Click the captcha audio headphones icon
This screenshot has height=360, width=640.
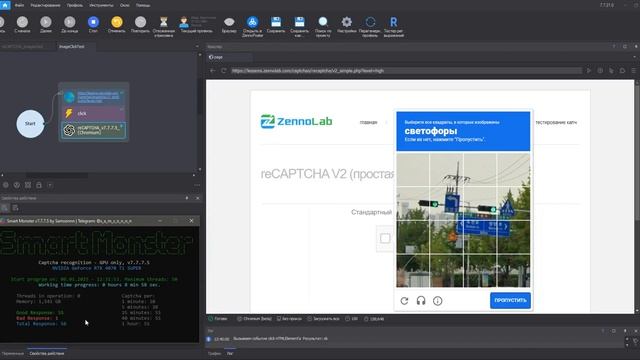tap(421, 301)
